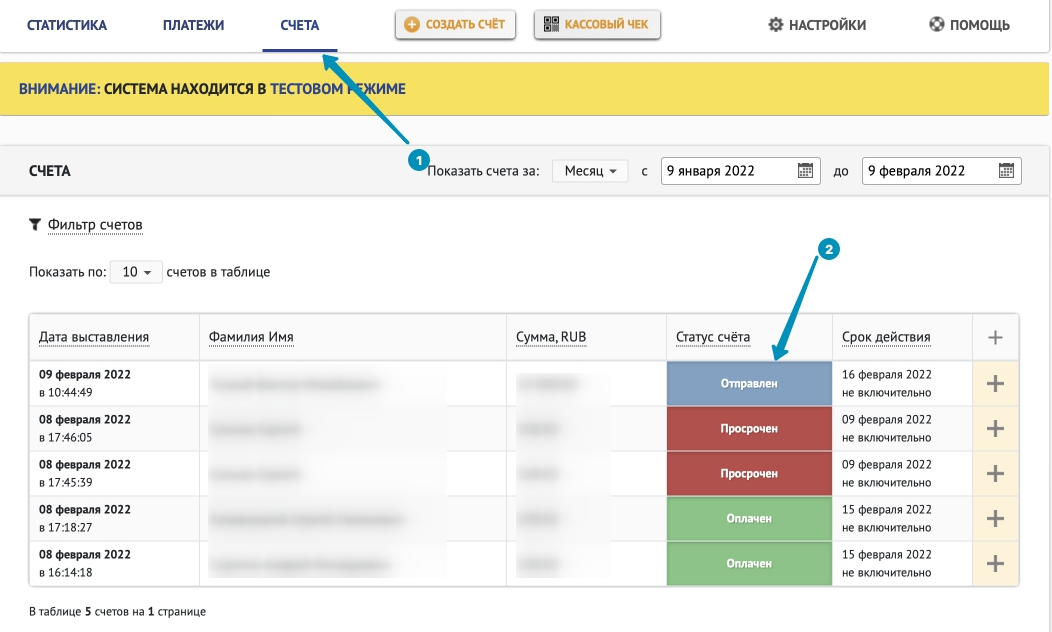
Task: Open rows-per-page dropdown showing 10
Action: 135,272
